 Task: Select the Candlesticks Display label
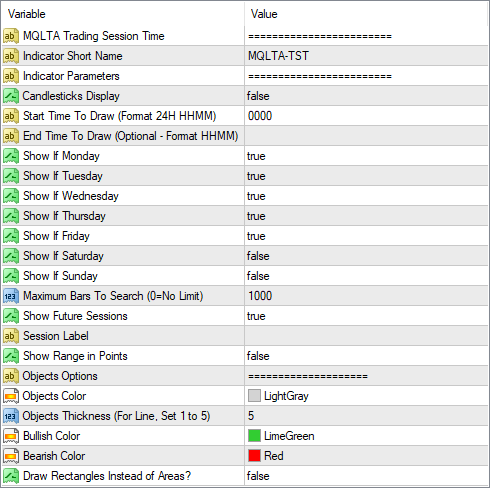[x=71, y=96]
